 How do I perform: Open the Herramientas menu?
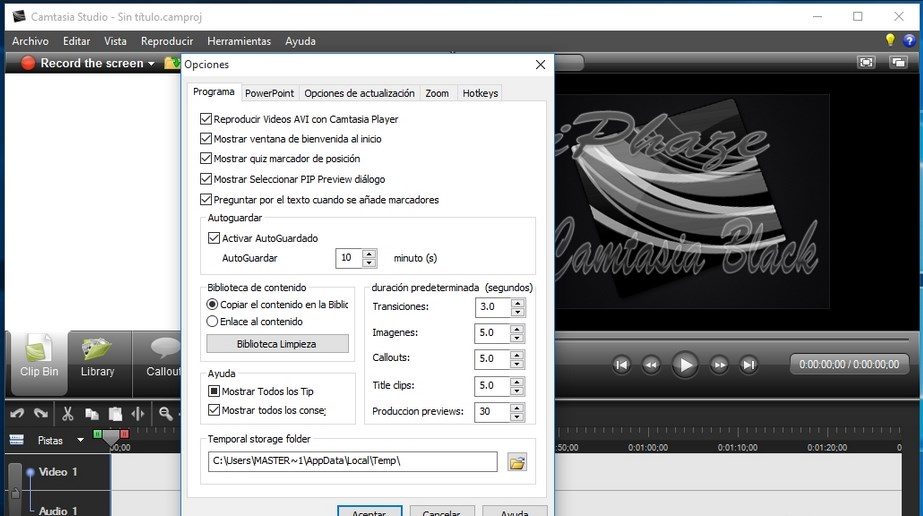239,41
